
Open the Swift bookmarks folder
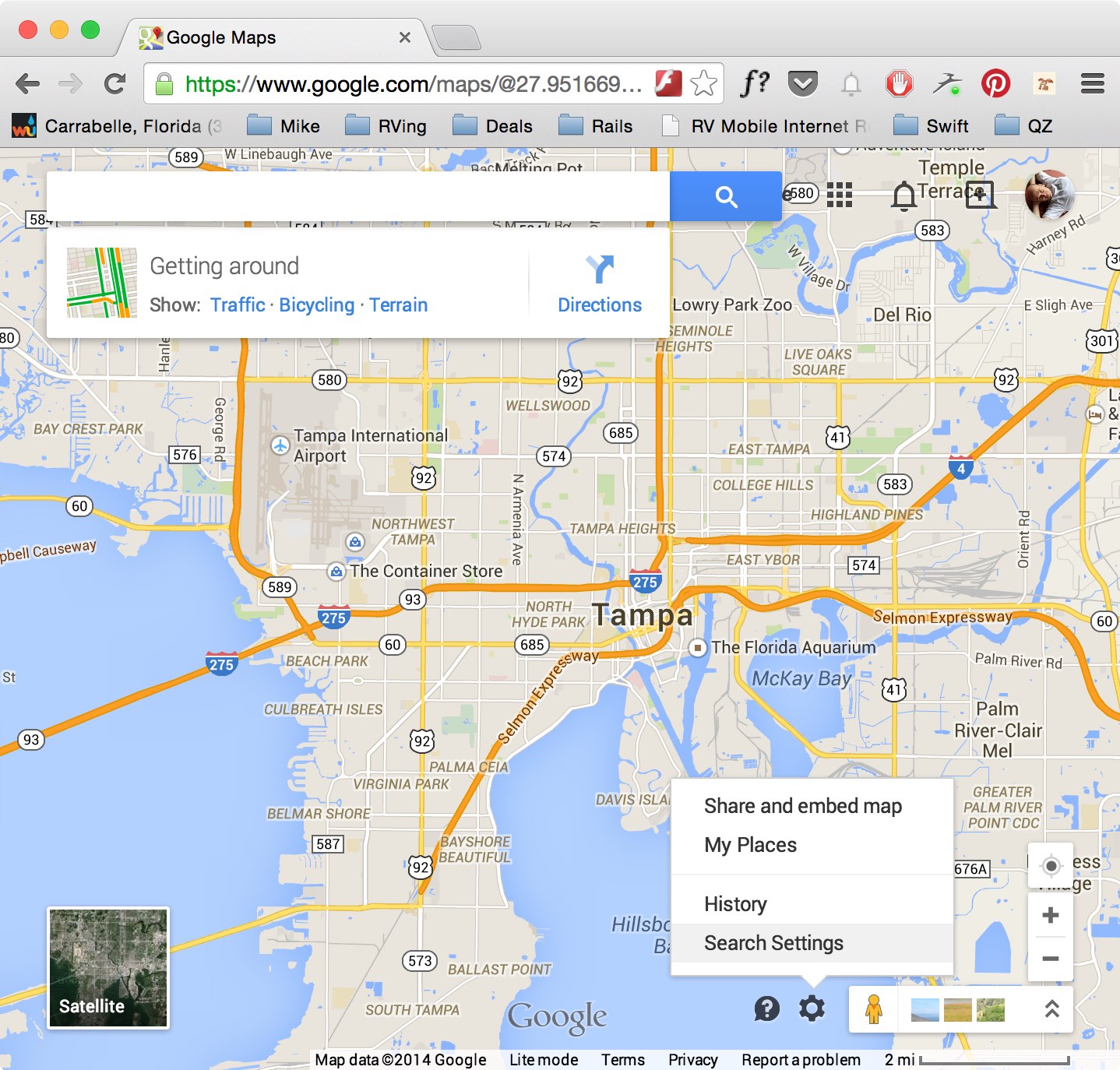931,126
